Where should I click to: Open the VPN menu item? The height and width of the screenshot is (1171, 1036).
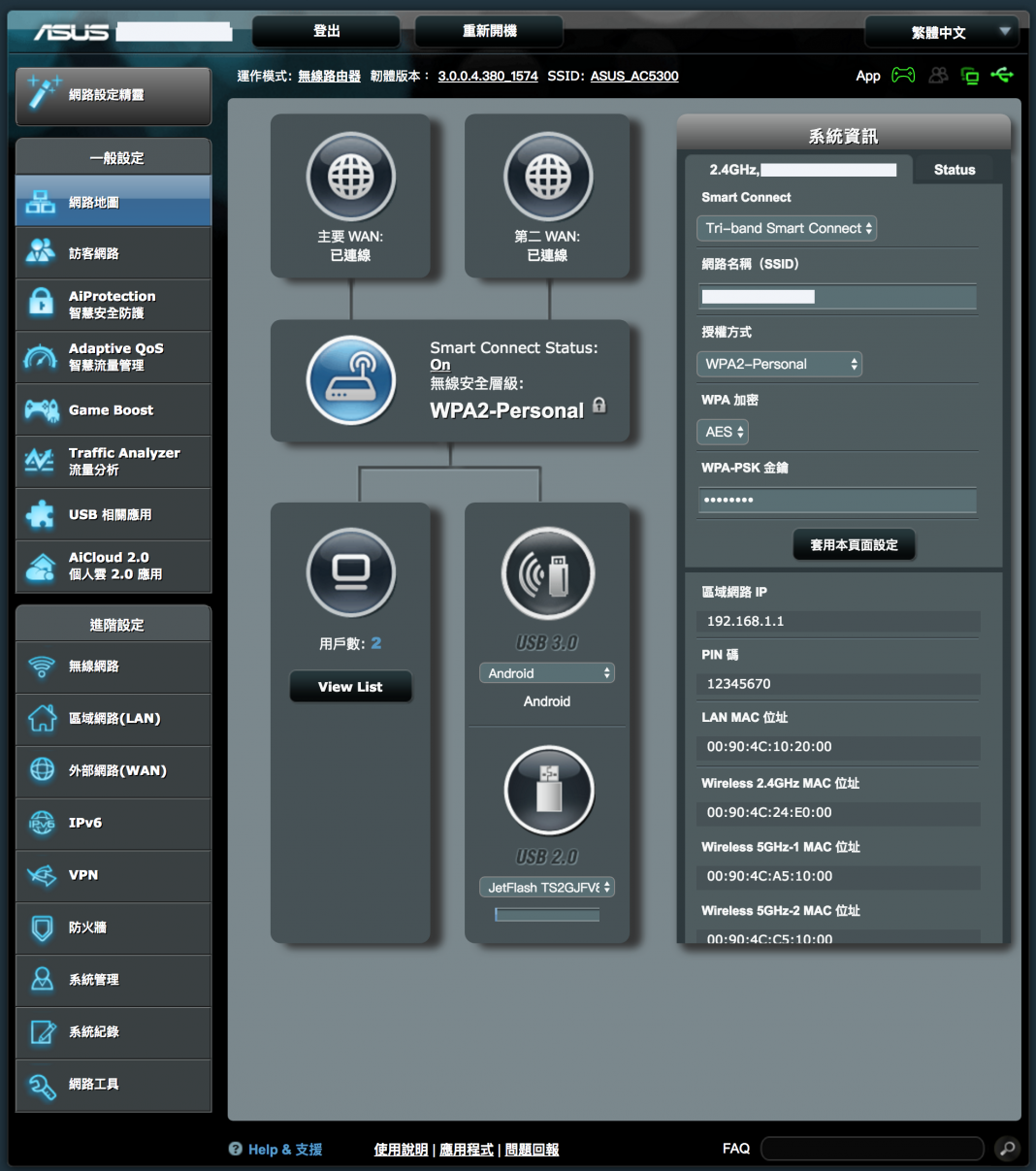(x=113, y=875)
